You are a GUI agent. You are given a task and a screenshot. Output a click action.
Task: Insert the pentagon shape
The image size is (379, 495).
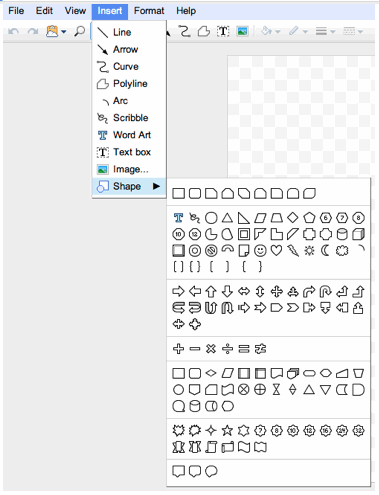coord(309,218)
